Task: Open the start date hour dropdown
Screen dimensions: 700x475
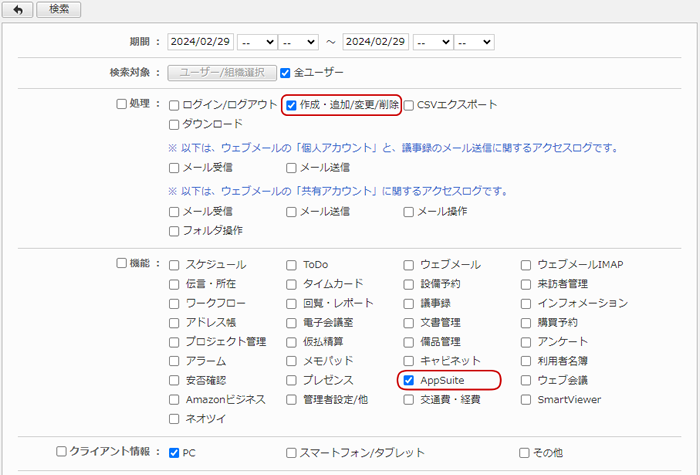Action: tap(257, 42)
